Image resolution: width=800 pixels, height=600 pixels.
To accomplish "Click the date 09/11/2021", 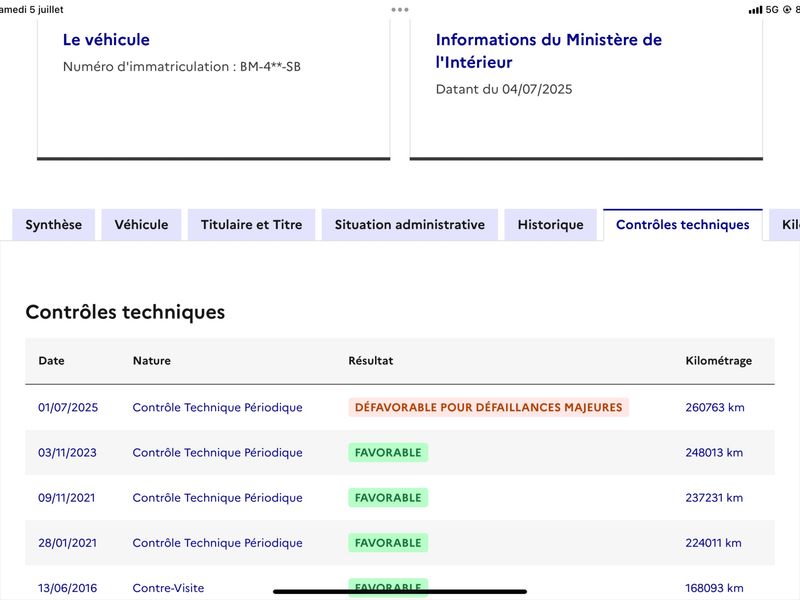I will coord(67,498).
